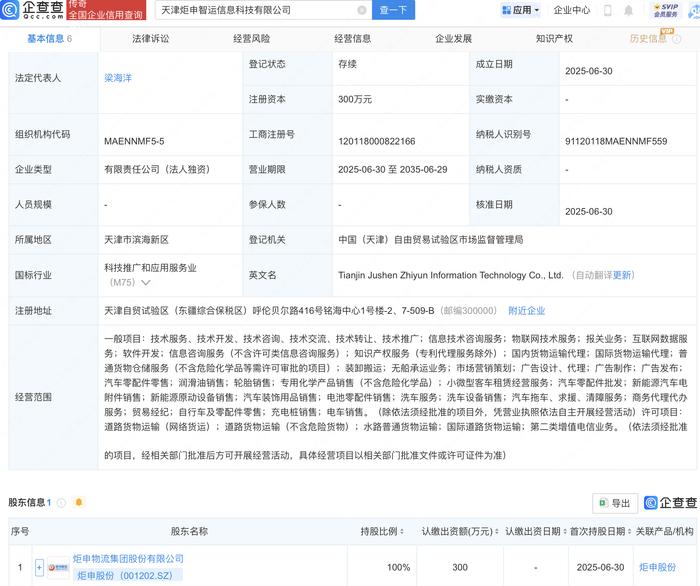This screenshot has height=586, width=700.
Task: Switch to the 经营信息 tab
Action: 352,39
